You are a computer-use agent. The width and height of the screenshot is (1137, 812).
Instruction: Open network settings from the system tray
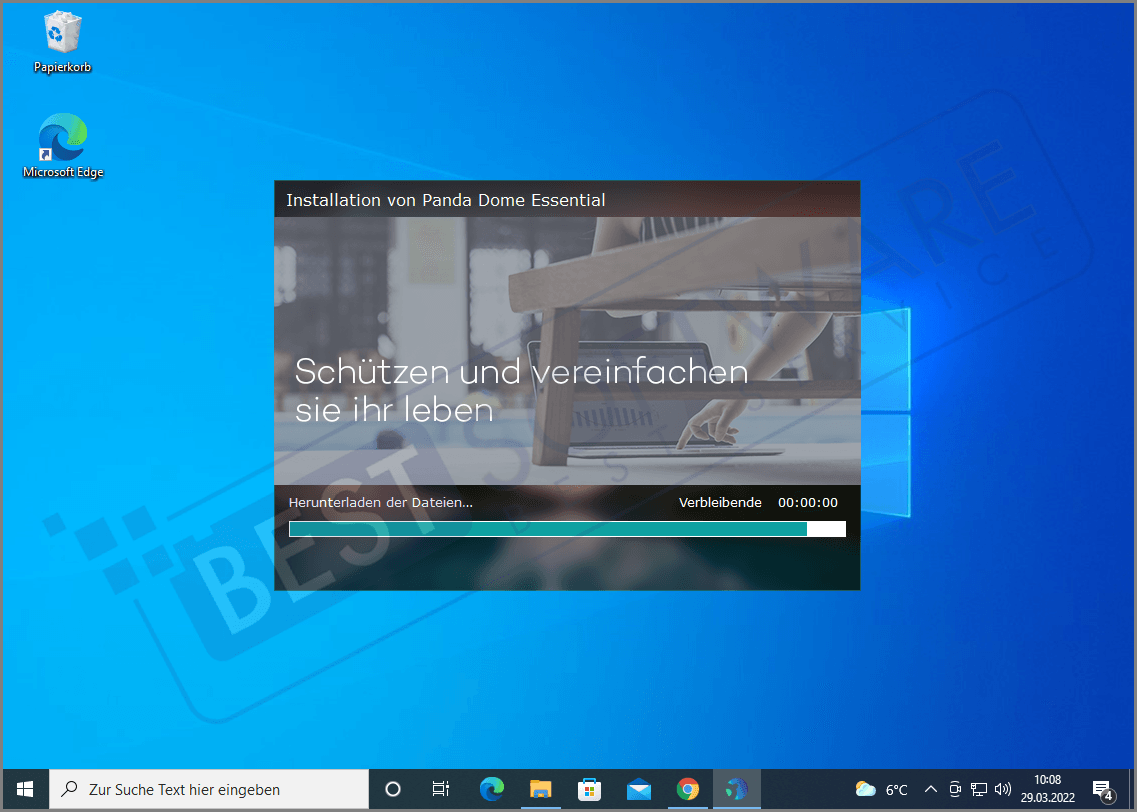[x=979, y=790]
